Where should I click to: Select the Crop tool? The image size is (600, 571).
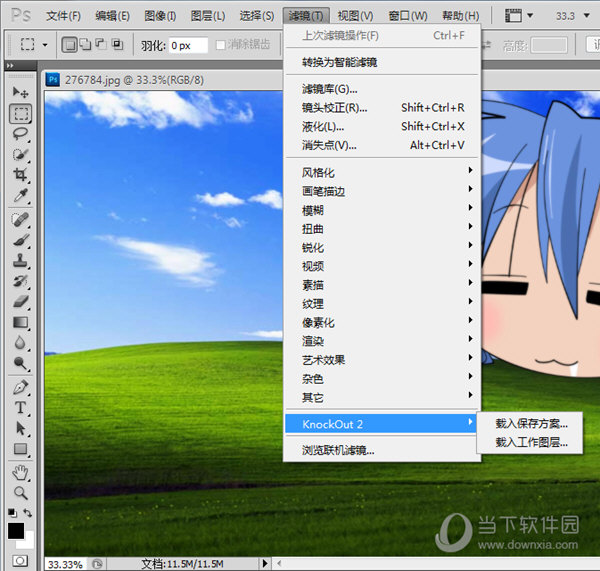tap(20, 175)
